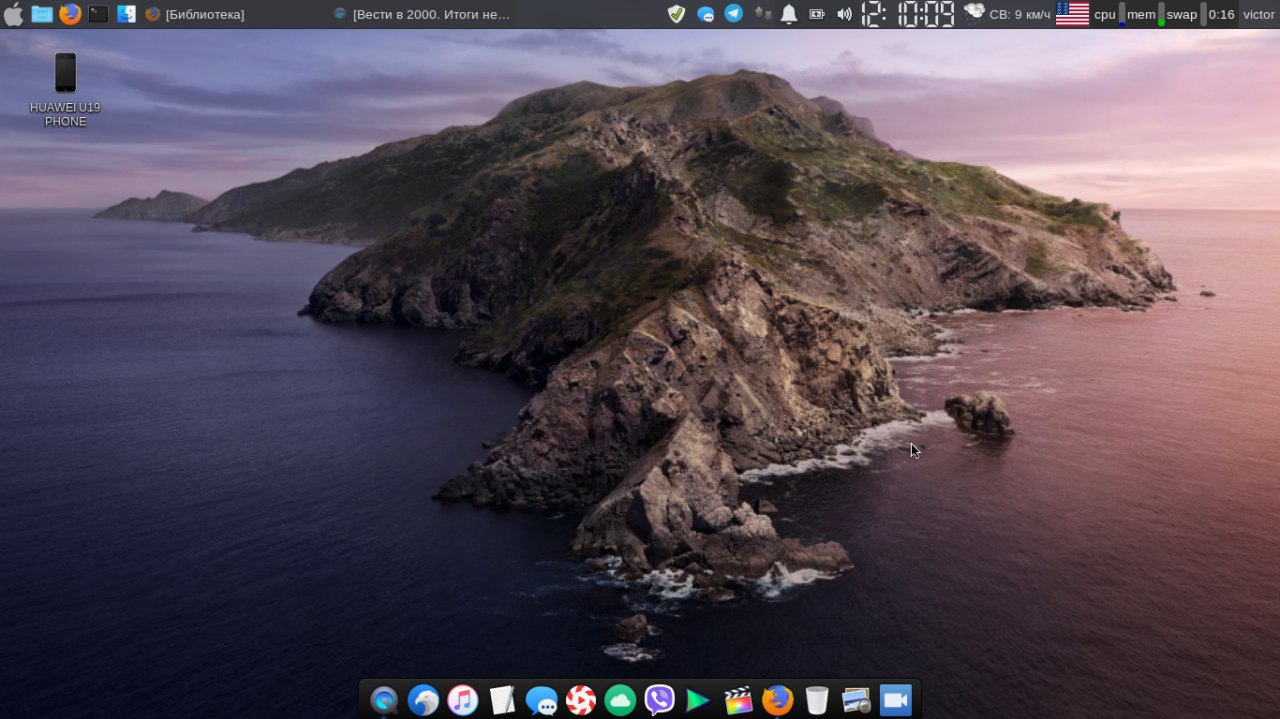Launch the red pinwheel app in dock

click(x=581, y=700)
